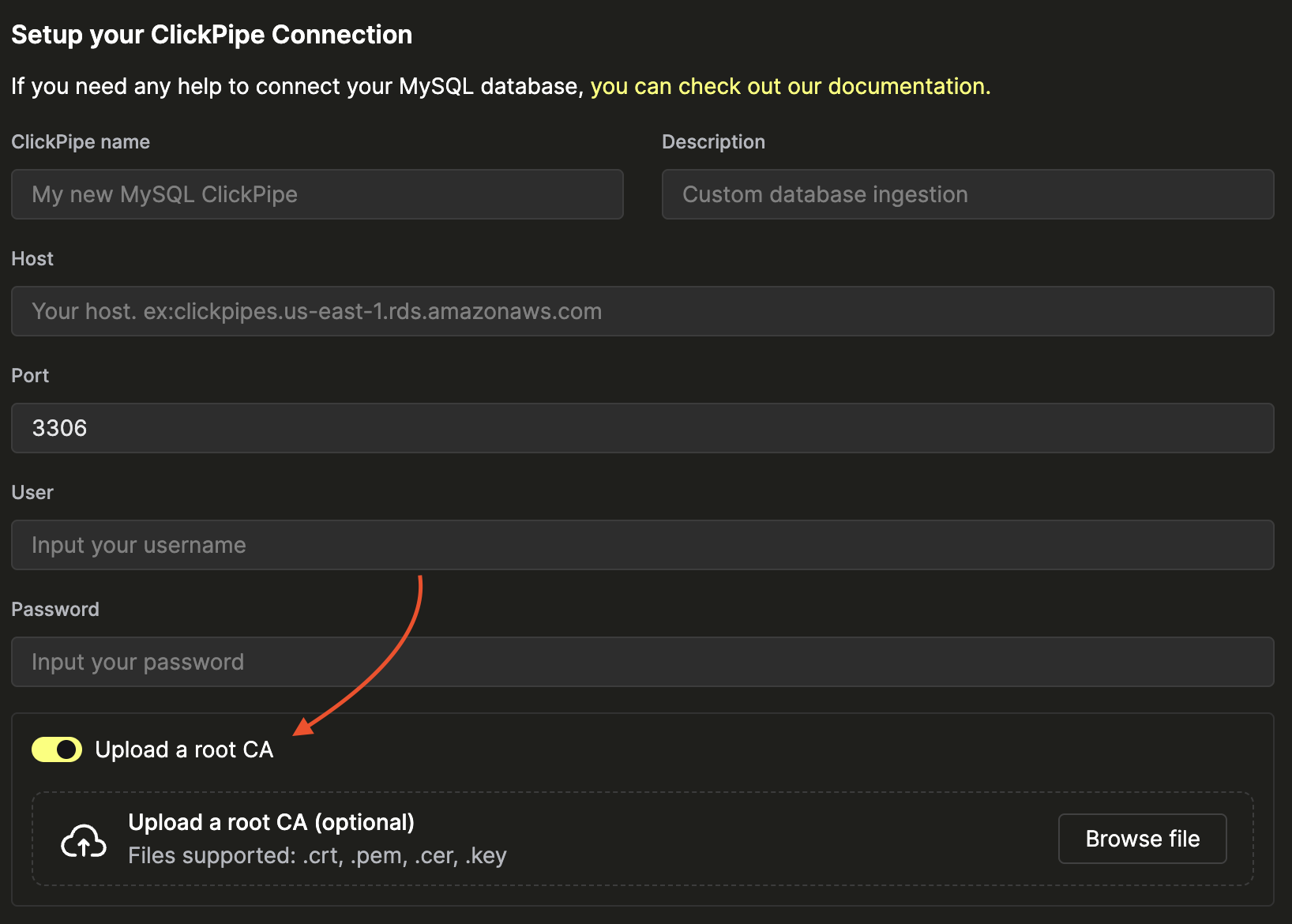Click the ClickPipe name label
The width and height of the screenshot is (1292, 924).
pyautogui.click(x=81, y=141)
